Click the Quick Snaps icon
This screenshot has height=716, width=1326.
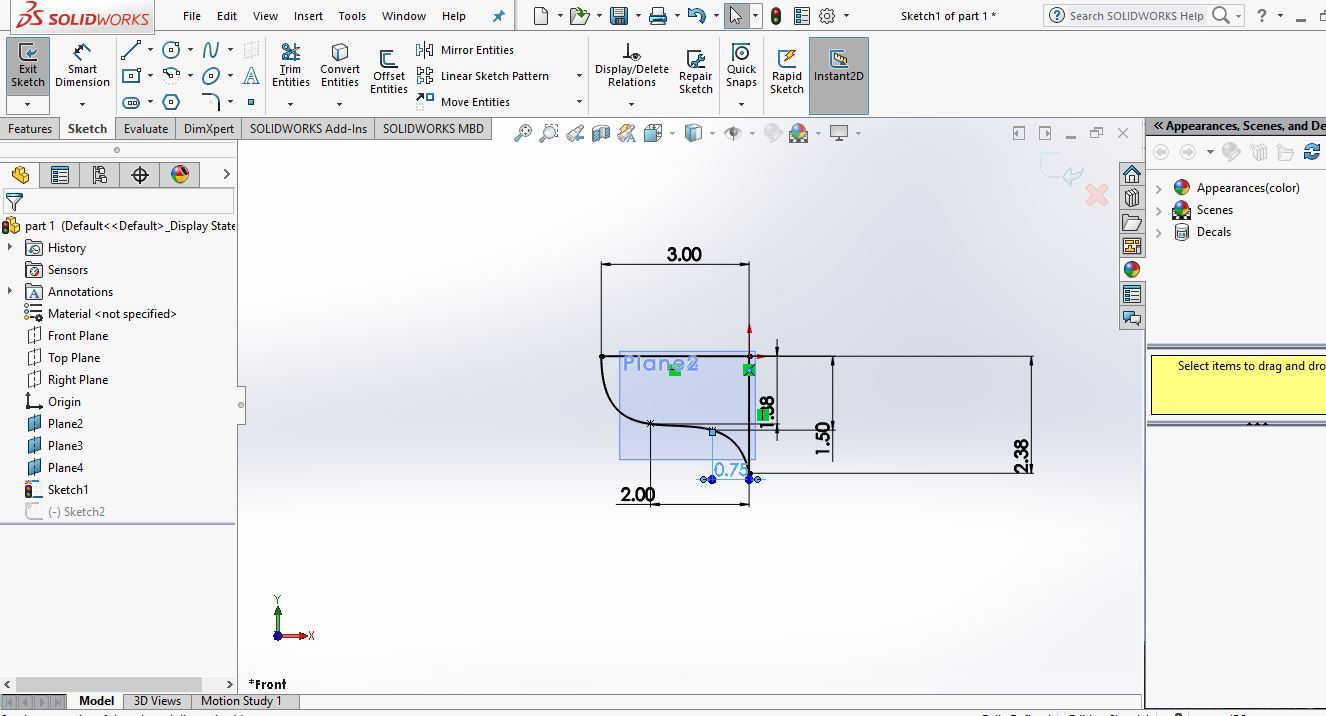(x=741, y=67)
